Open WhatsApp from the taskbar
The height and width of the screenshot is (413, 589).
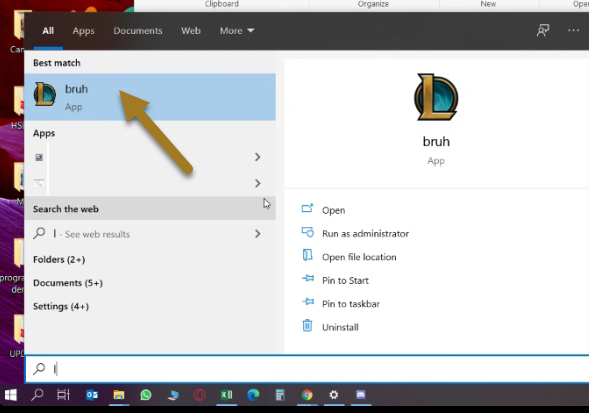146,395
